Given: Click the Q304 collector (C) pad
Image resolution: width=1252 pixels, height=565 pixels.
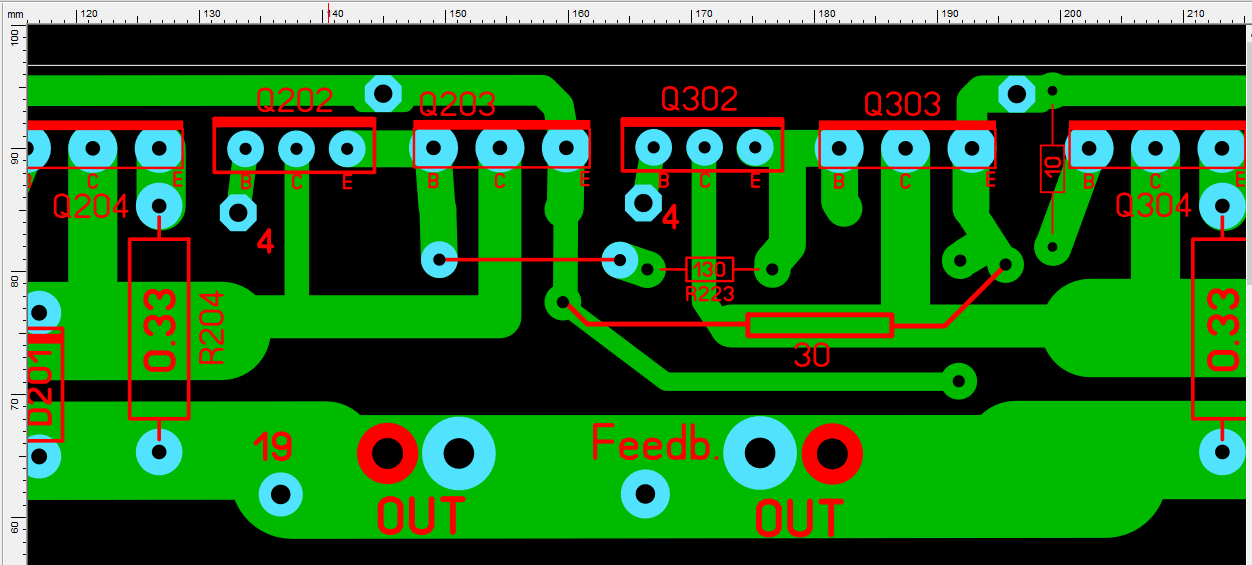Looking at the screenshot, I should pos(1155,149).
